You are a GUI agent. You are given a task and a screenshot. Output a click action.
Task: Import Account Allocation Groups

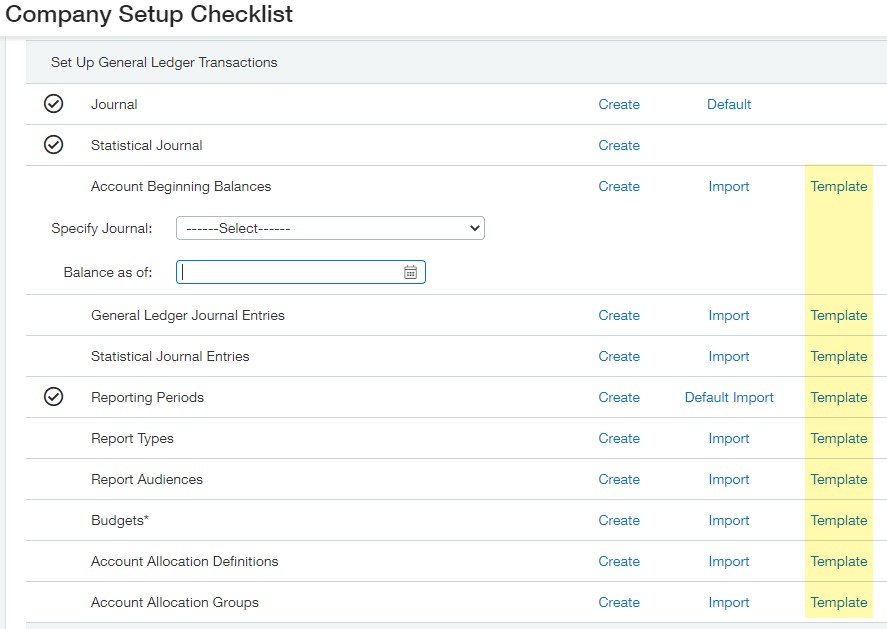pos(729,602)
